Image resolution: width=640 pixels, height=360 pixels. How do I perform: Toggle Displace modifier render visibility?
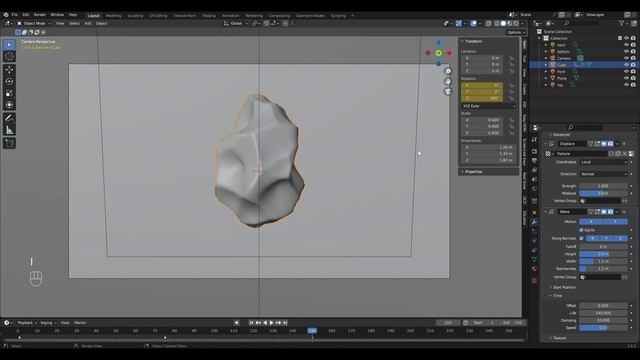pos(611,144)
